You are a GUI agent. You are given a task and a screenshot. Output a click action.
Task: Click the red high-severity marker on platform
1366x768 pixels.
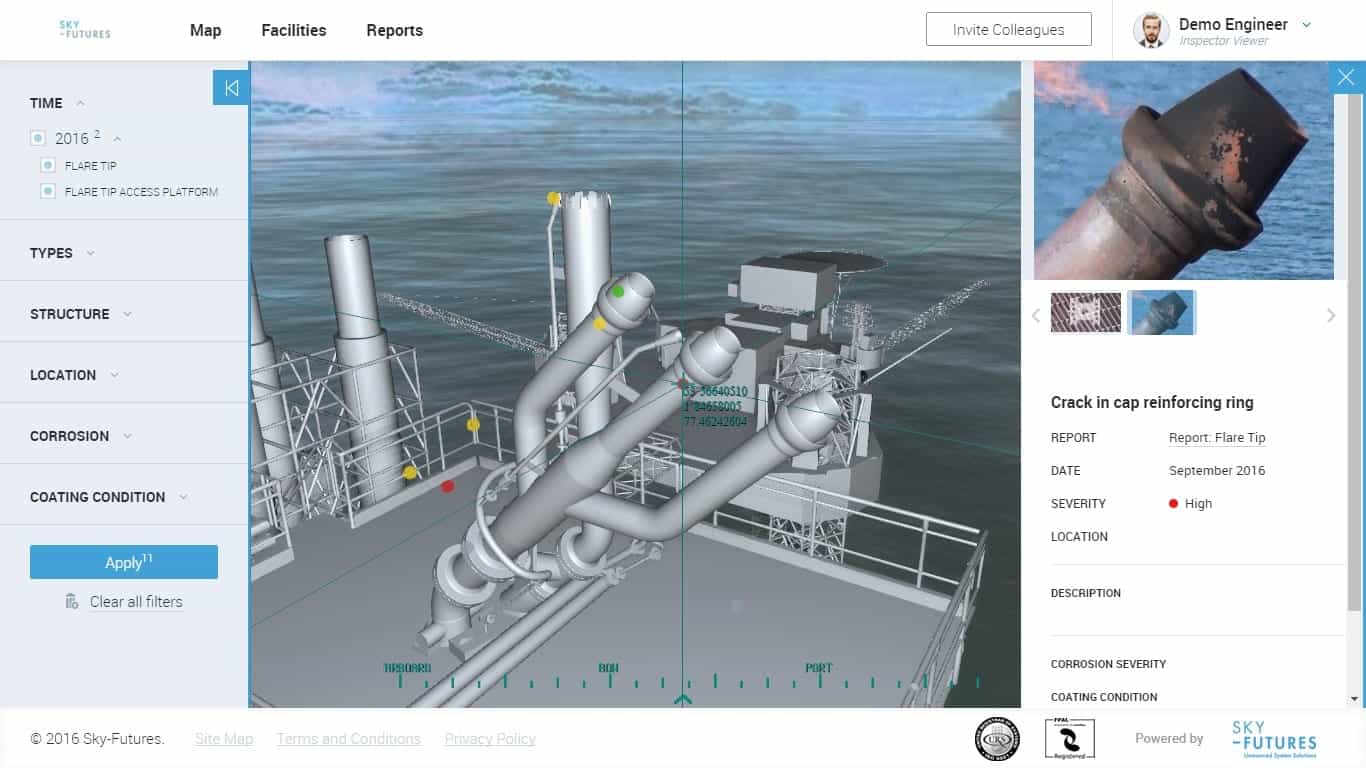(448, 486)
